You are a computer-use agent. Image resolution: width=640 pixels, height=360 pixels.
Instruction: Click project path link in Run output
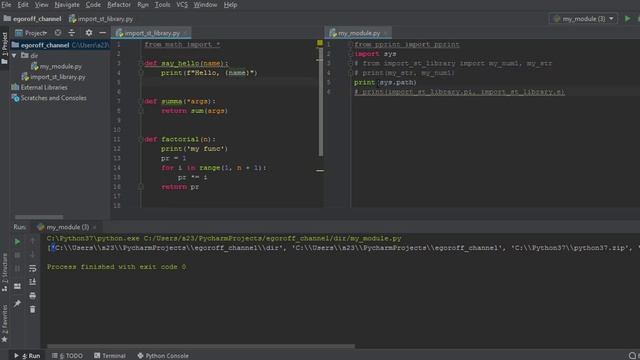click(273, 238)
